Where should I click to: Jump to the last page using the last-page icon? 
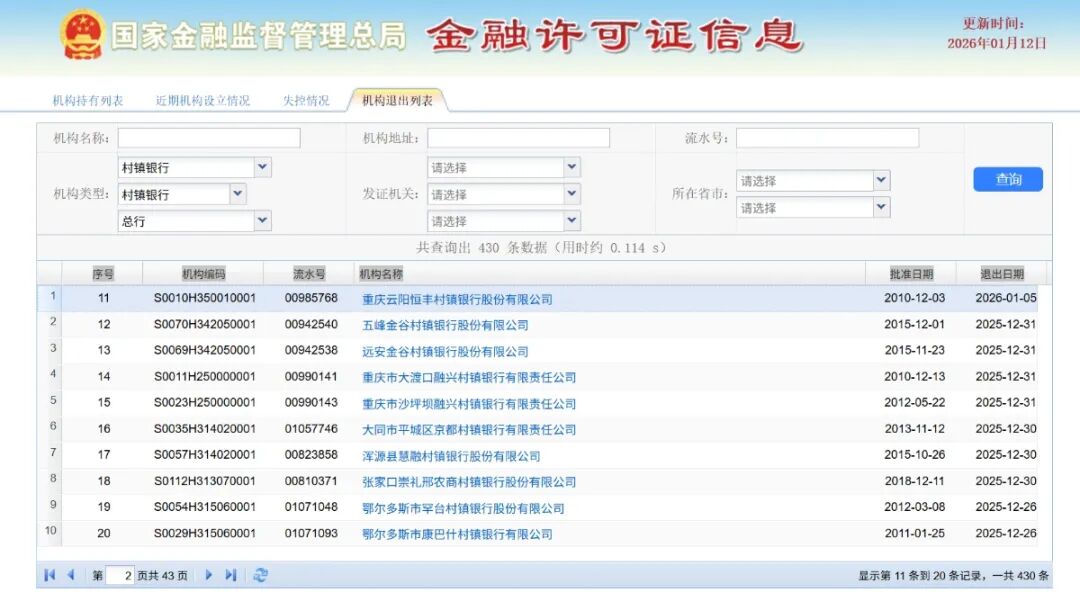coord(229,575)
